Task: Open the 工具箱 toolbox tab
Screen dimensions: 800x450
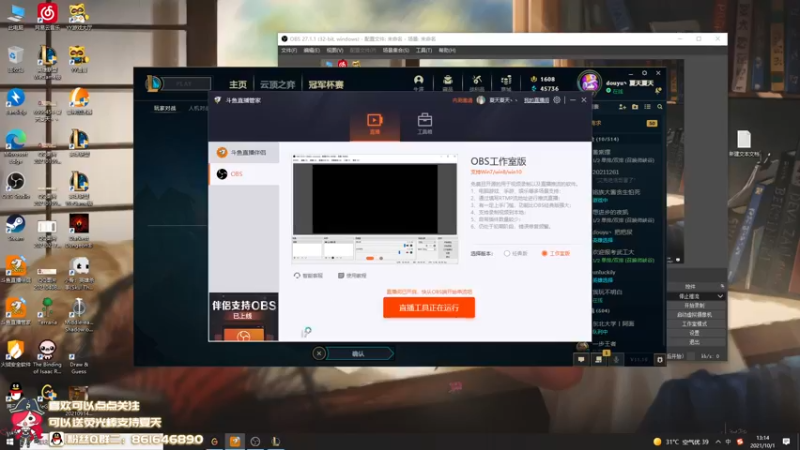Action: (x=424, y=124)
